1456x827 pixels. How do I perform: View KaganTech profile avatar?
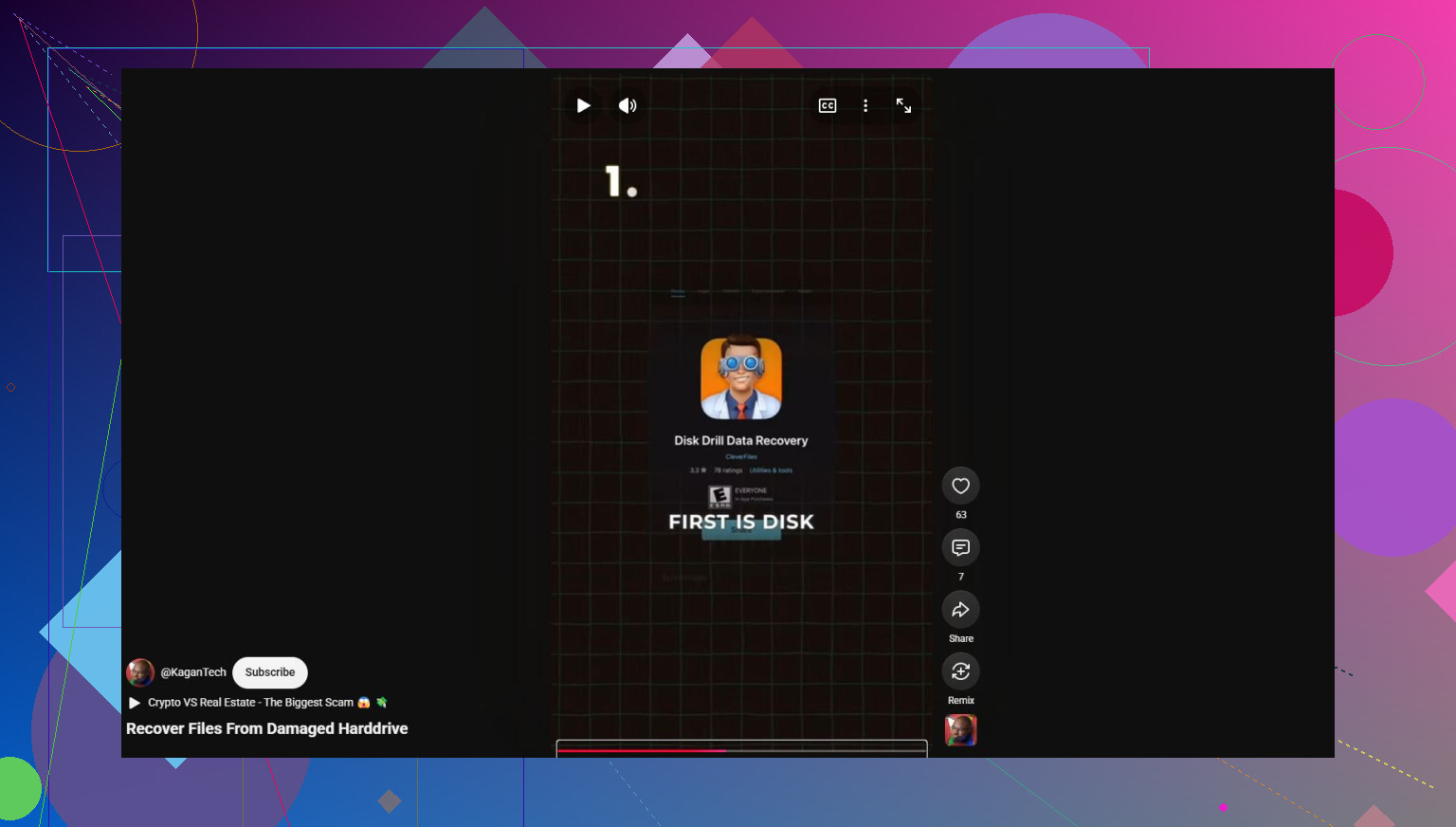click(x=140, y=672)
